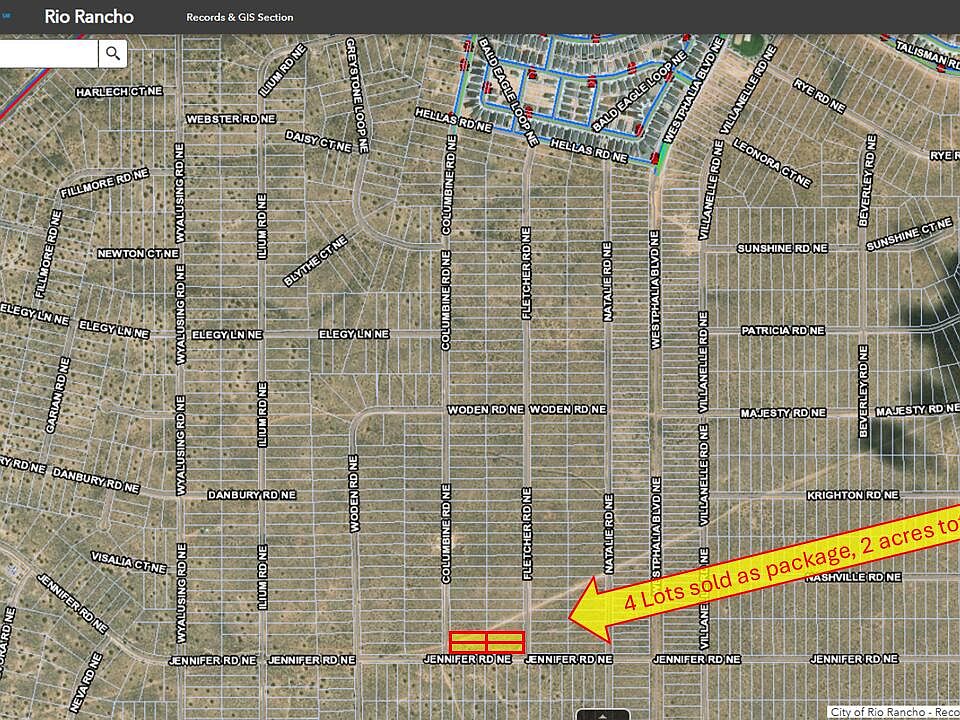Click the SUNSHINE CT NE street label
Image resolution: width=960 pixels, height=720 pixels.
pos(909,234)
